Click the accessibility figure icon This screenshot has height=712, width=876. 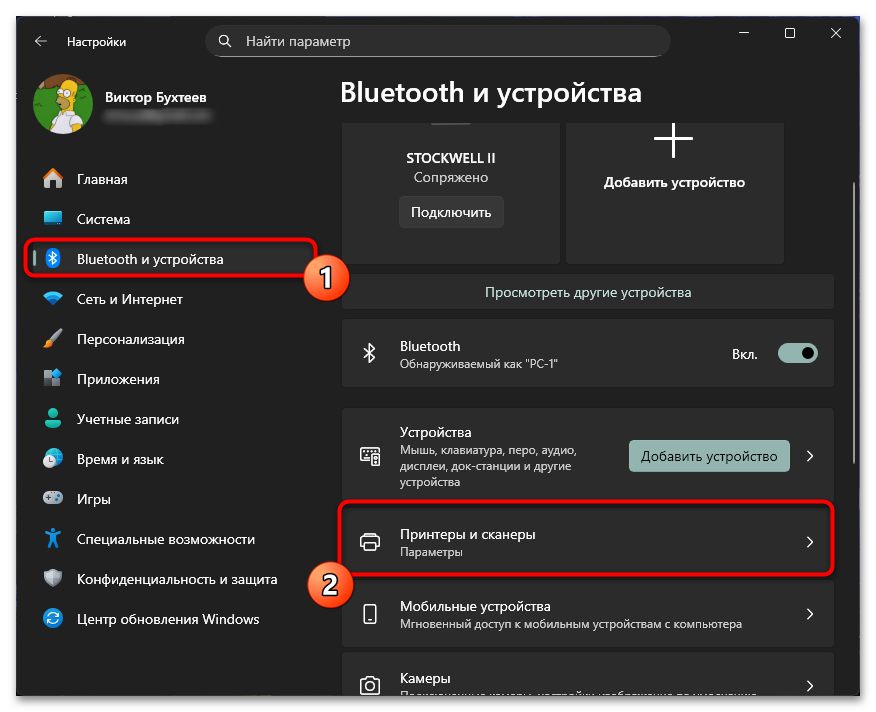pos(53,538)
